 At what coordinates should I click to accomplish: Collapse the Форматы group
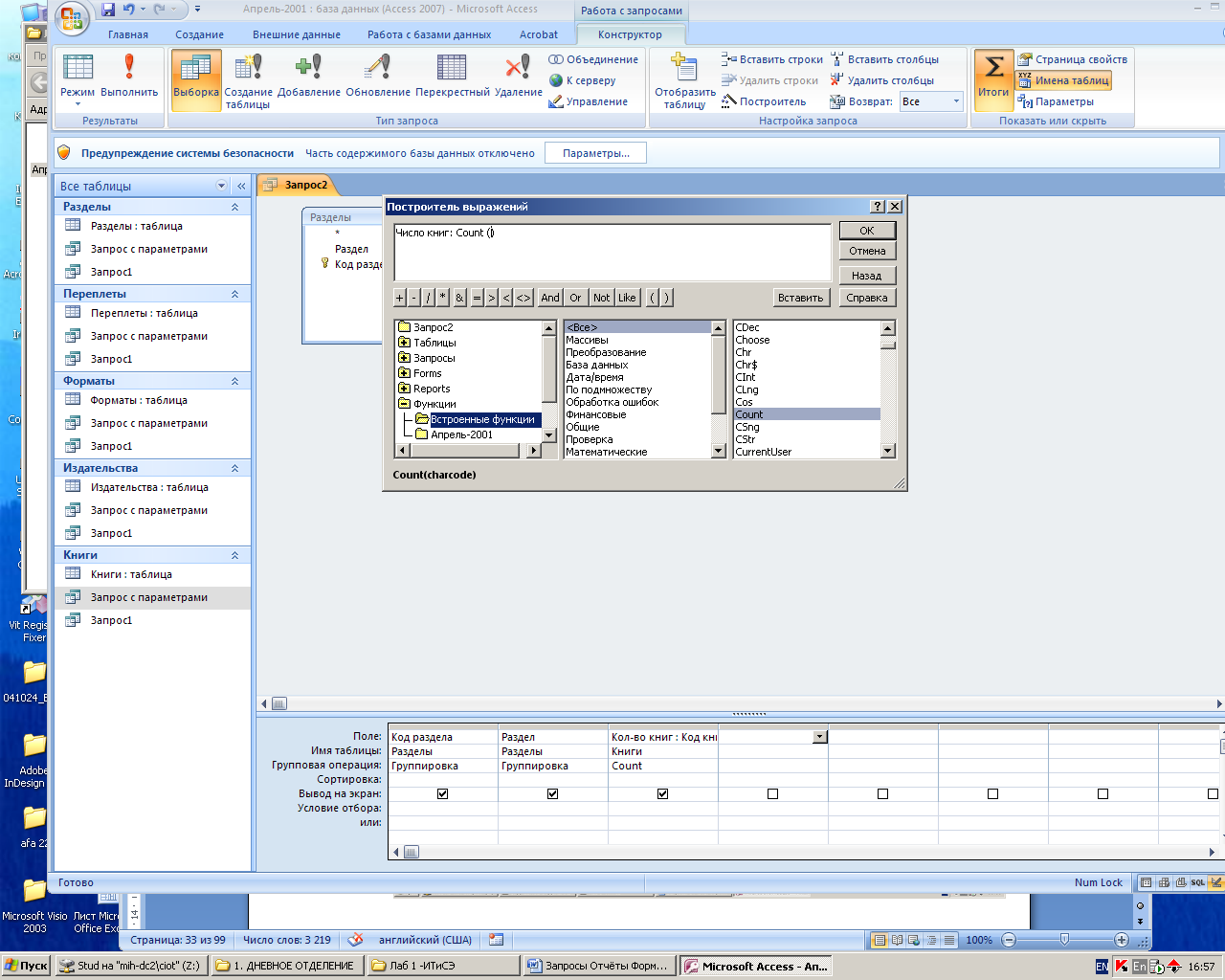pyautogui.click(x=235, y=381)
